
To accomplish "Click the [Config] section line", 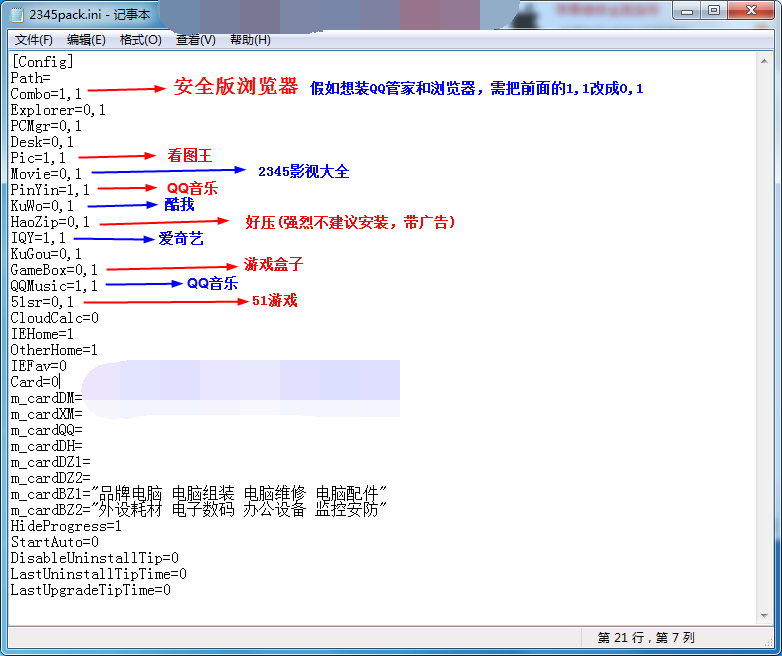I will [42, 62].
